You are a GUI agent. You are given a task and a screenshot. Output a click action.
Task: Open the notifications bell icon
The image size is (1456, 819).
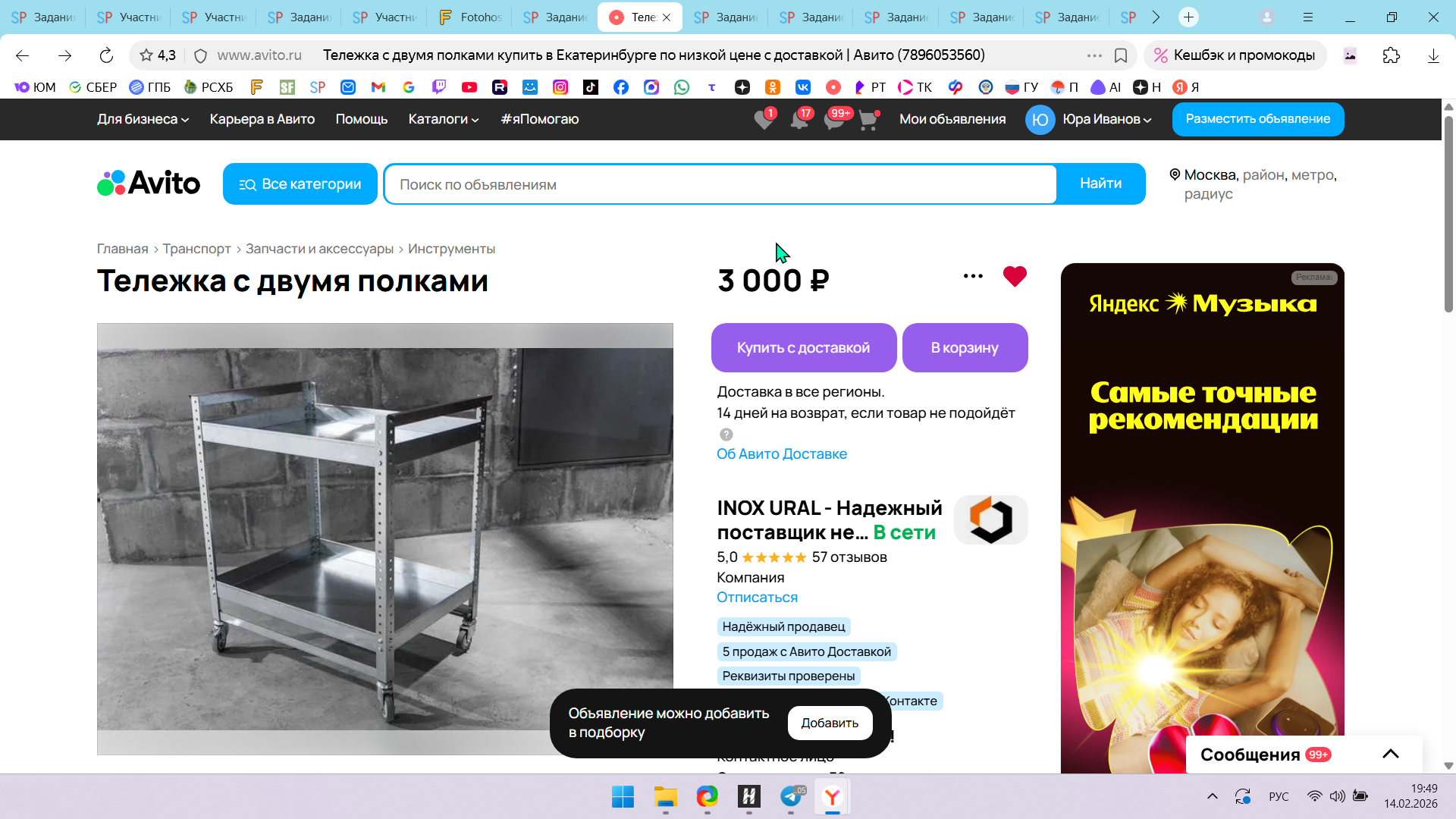pos(799,120)
